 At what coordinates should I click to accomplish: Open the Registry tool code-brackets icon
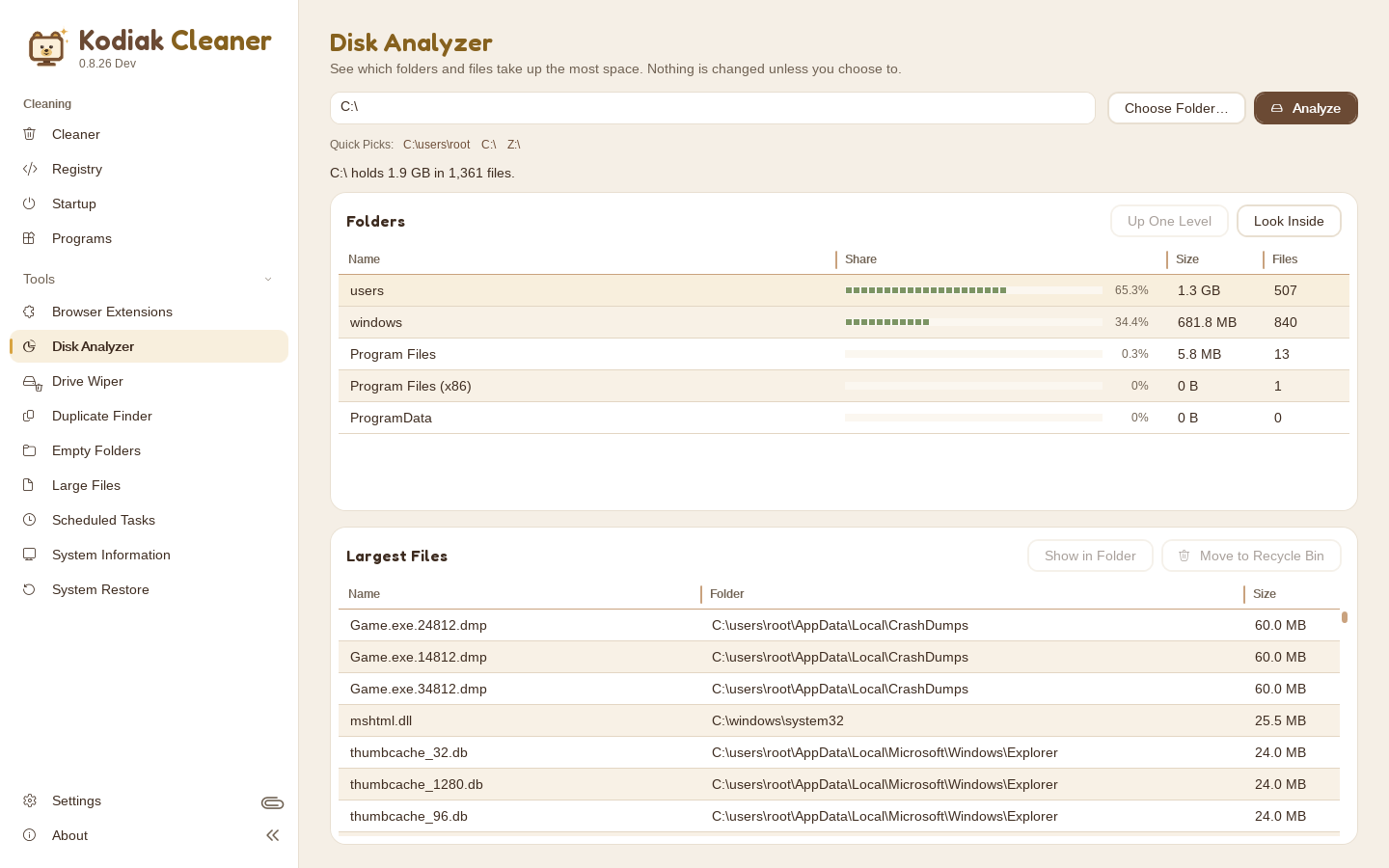(30, 169)
